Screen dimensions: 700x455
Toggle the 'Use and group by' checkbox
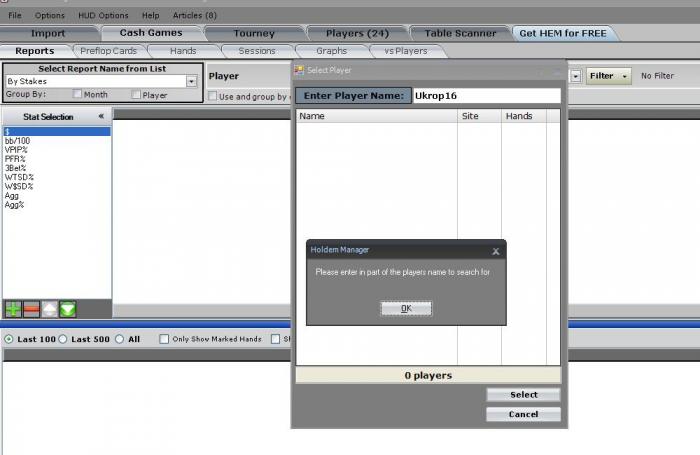213,96
